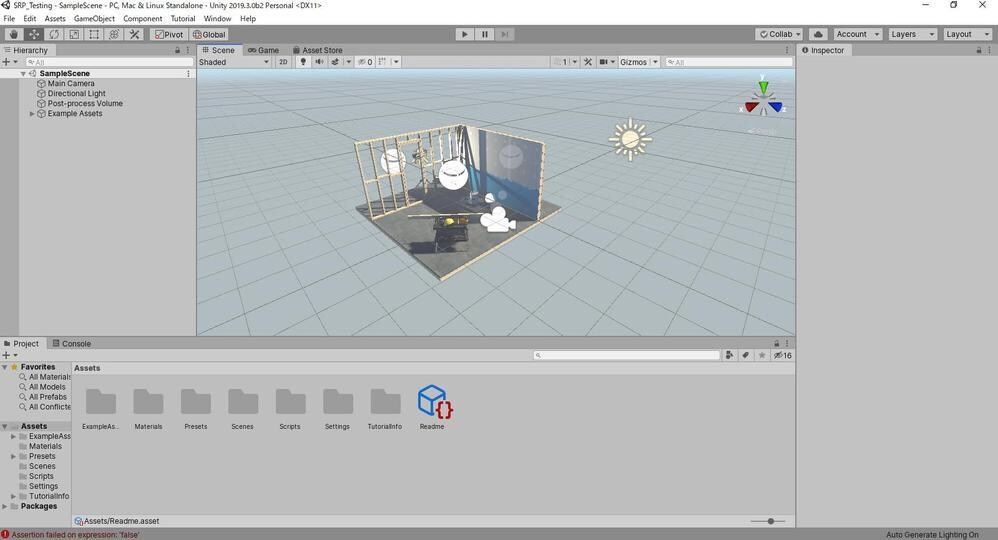Open the cloud Services panel

click(x=819, y=34)
